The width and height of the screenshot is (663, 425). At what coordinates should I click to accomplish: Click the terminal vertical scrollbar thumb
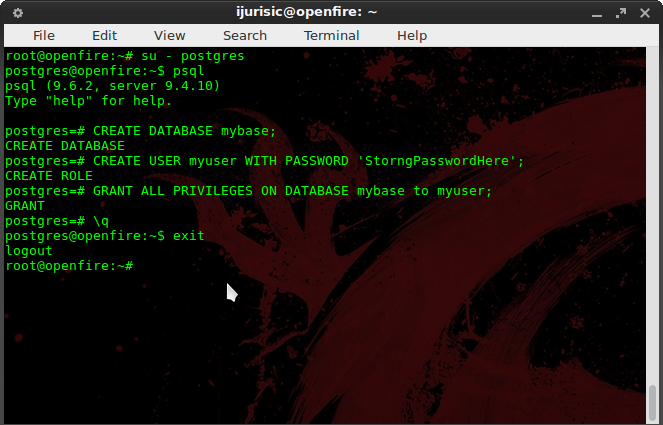(x=653, y=402)
